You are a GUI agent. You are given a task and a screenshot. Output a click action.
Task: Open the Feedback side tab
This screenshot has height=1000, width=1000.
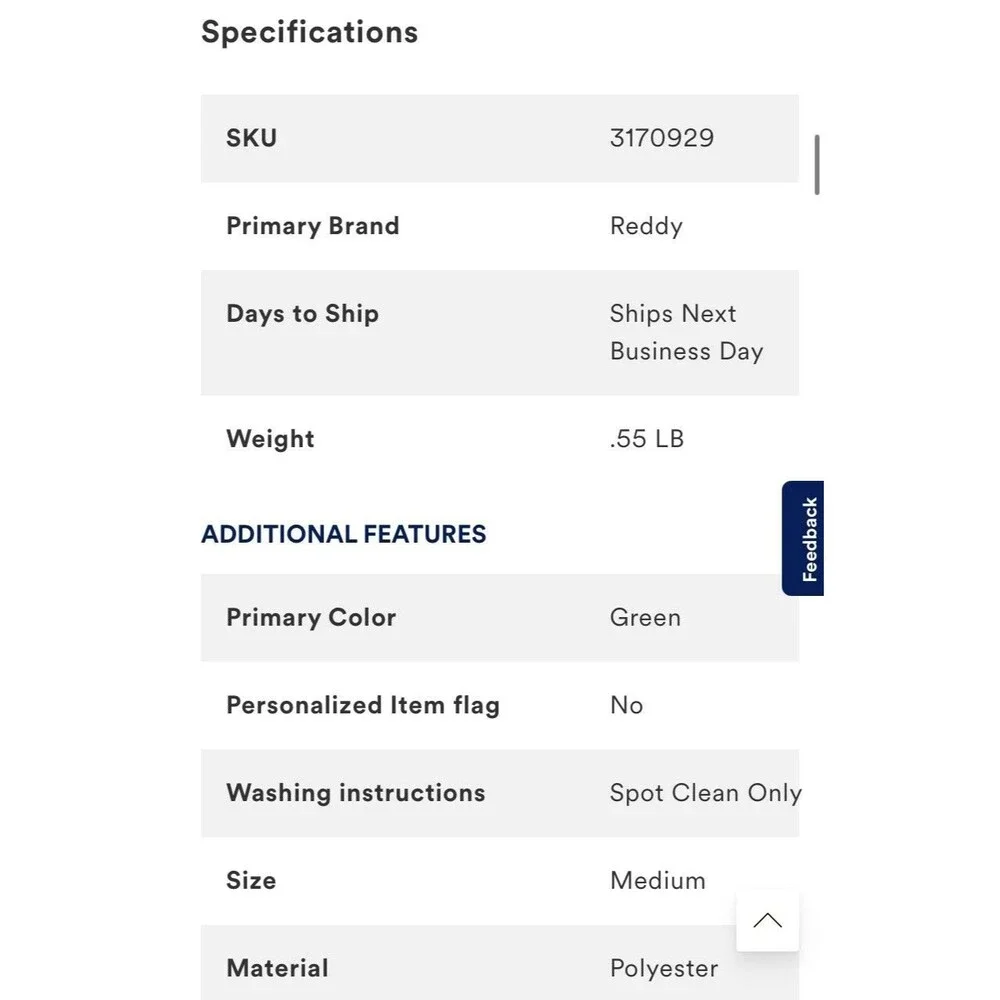(803, 538)
